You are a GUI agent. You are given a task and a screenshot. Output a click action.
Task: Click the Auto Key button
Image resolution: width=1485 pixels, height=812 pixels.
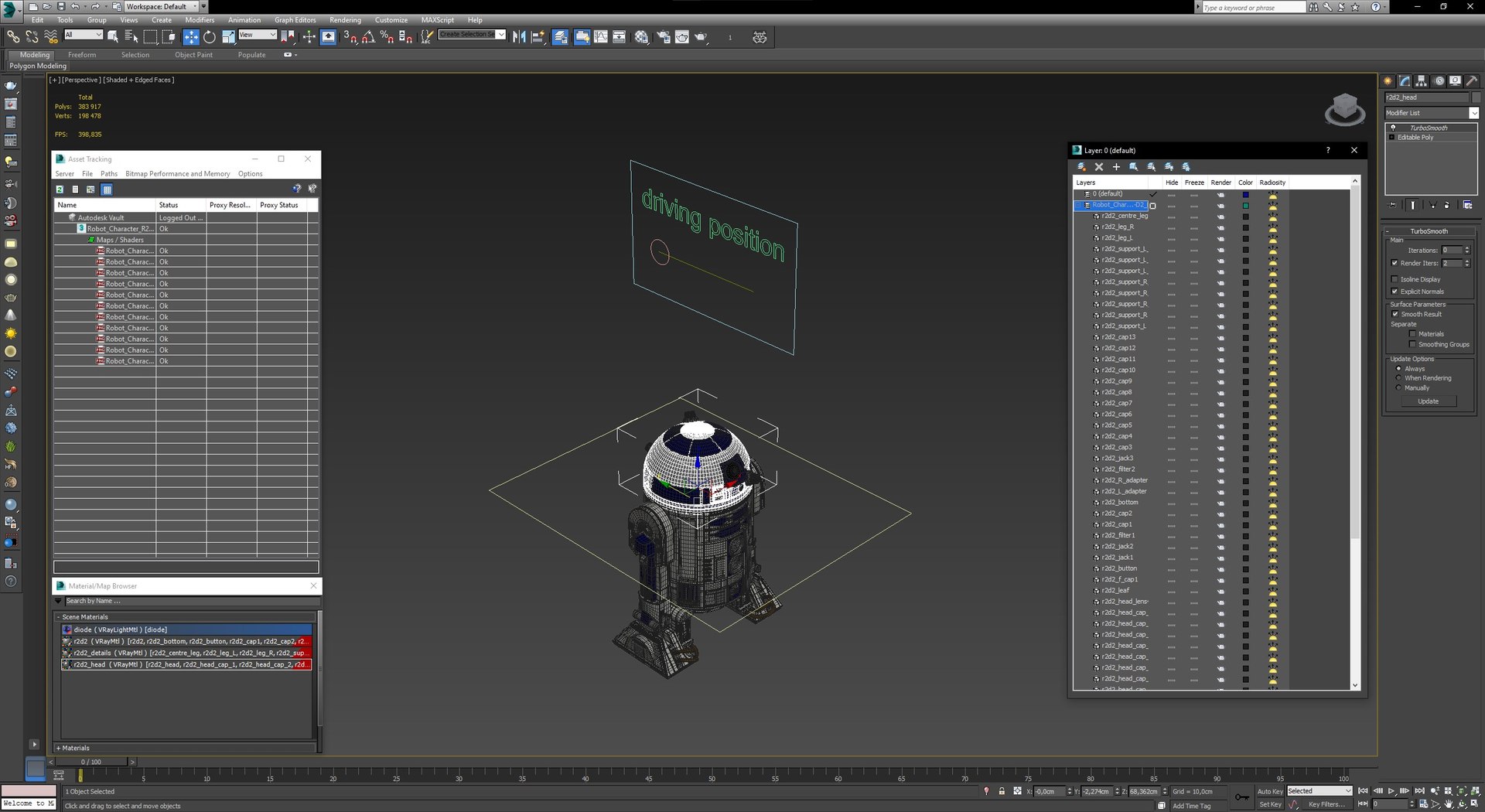point(1270,791)
